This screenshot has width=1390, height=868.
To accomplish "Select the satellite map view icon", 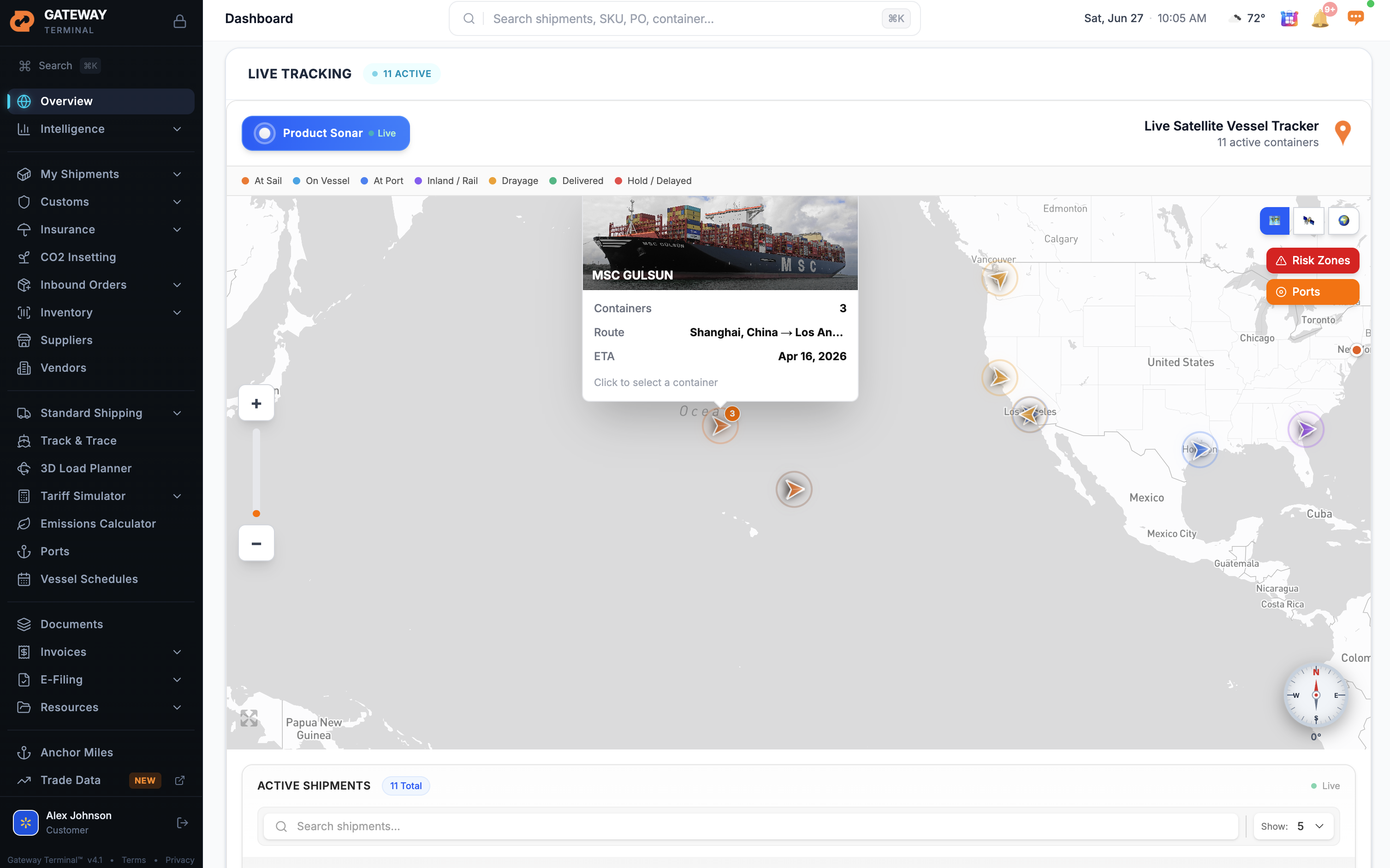I will 1308,220.
